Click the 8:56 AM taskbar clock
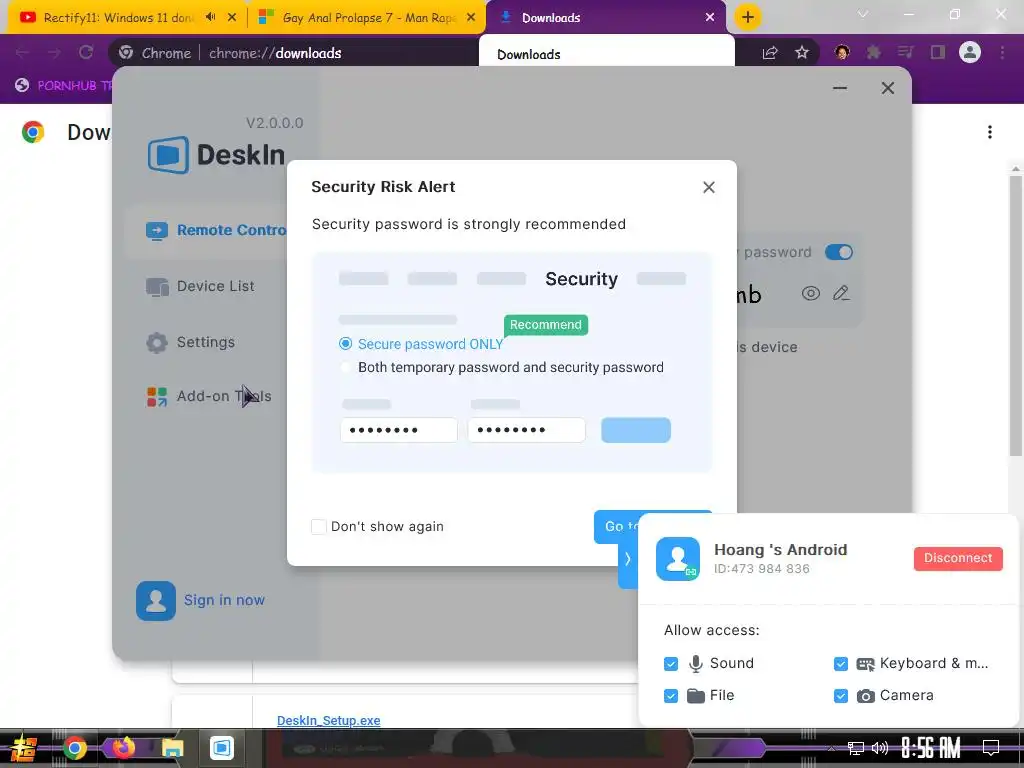 tap(931, 748)
